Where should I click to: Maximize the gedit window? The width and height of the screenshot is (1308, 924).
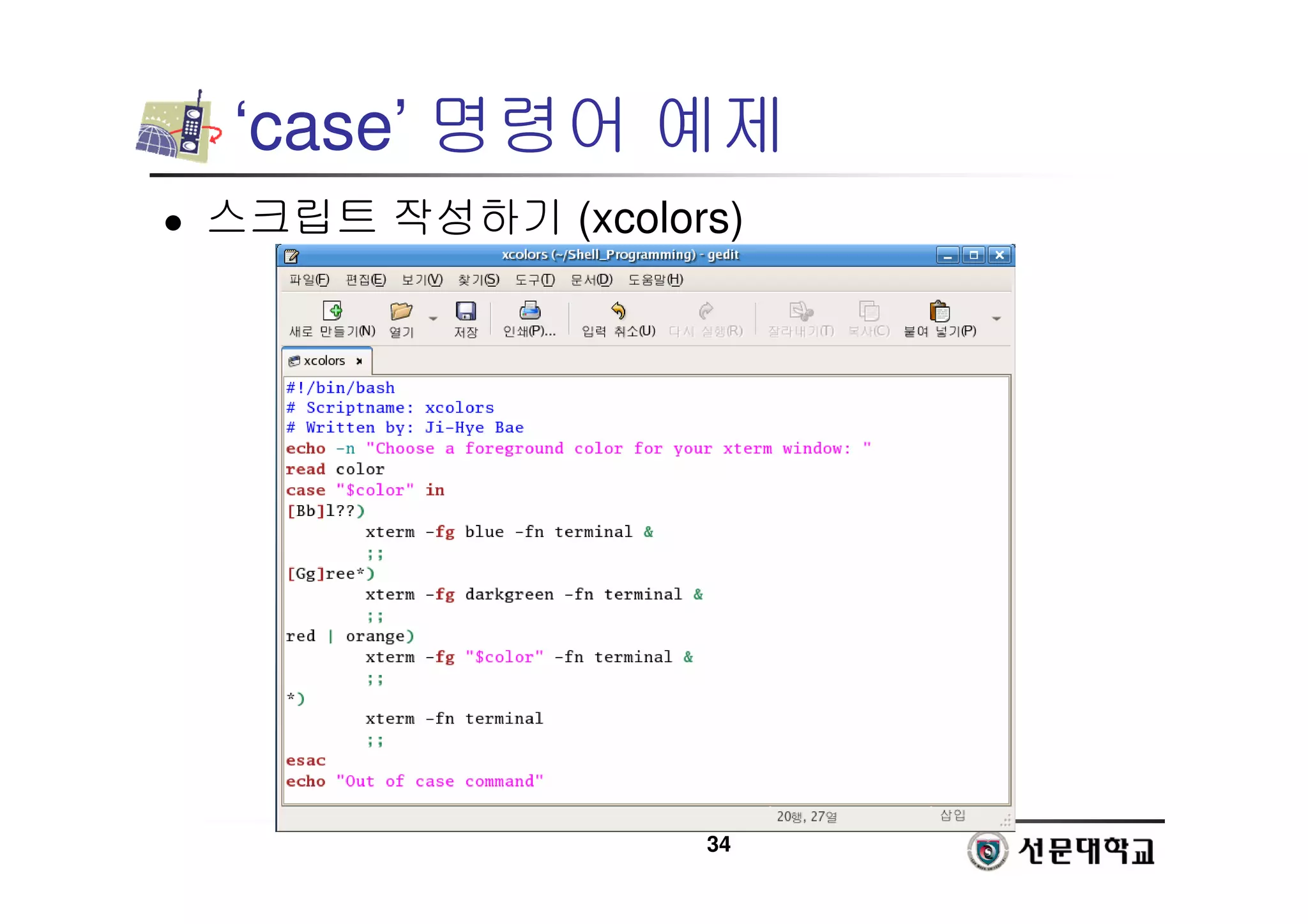(973, 255)
